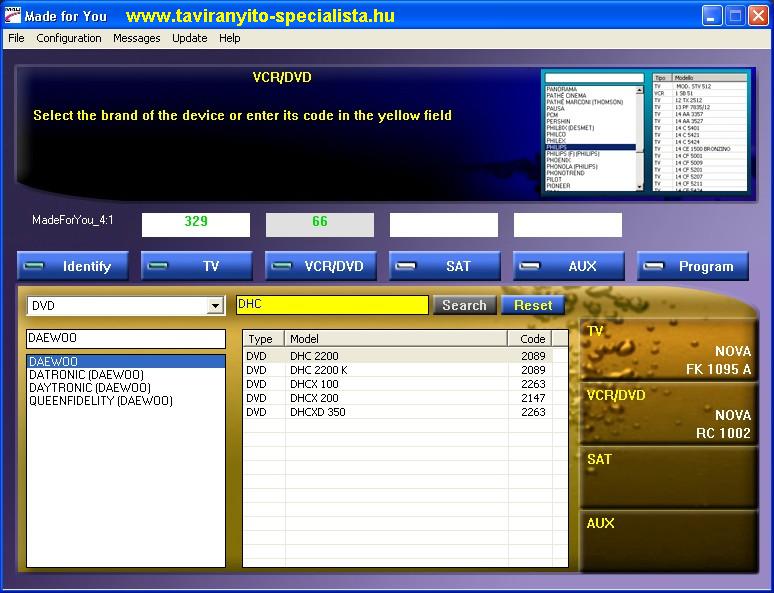Click the Made for You app icon
Viewport: 774px width, 593px height.
(x=12, y=15)
